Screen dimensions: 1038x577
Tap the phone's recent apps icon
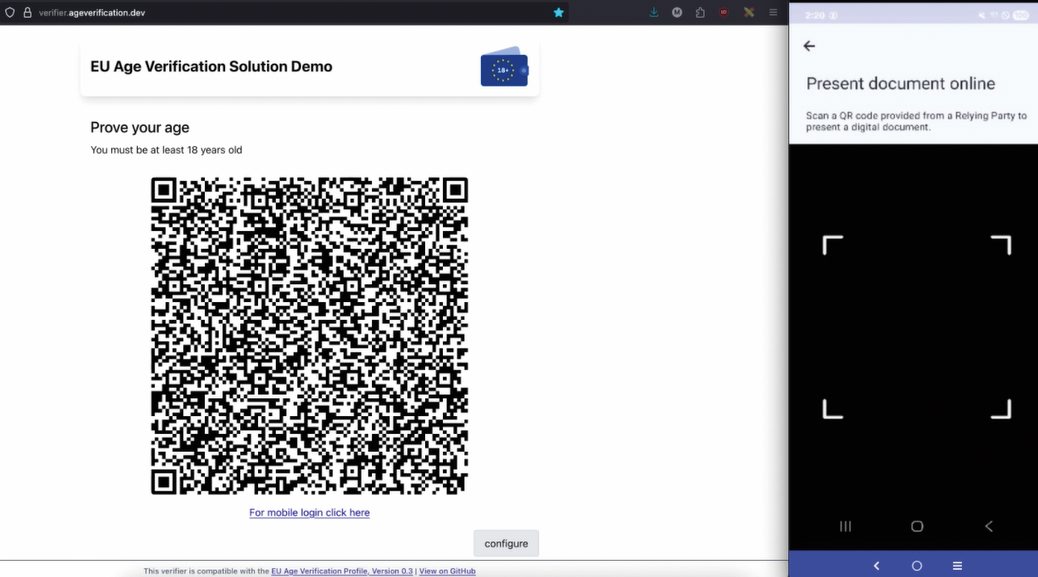[x=845, y=526]
